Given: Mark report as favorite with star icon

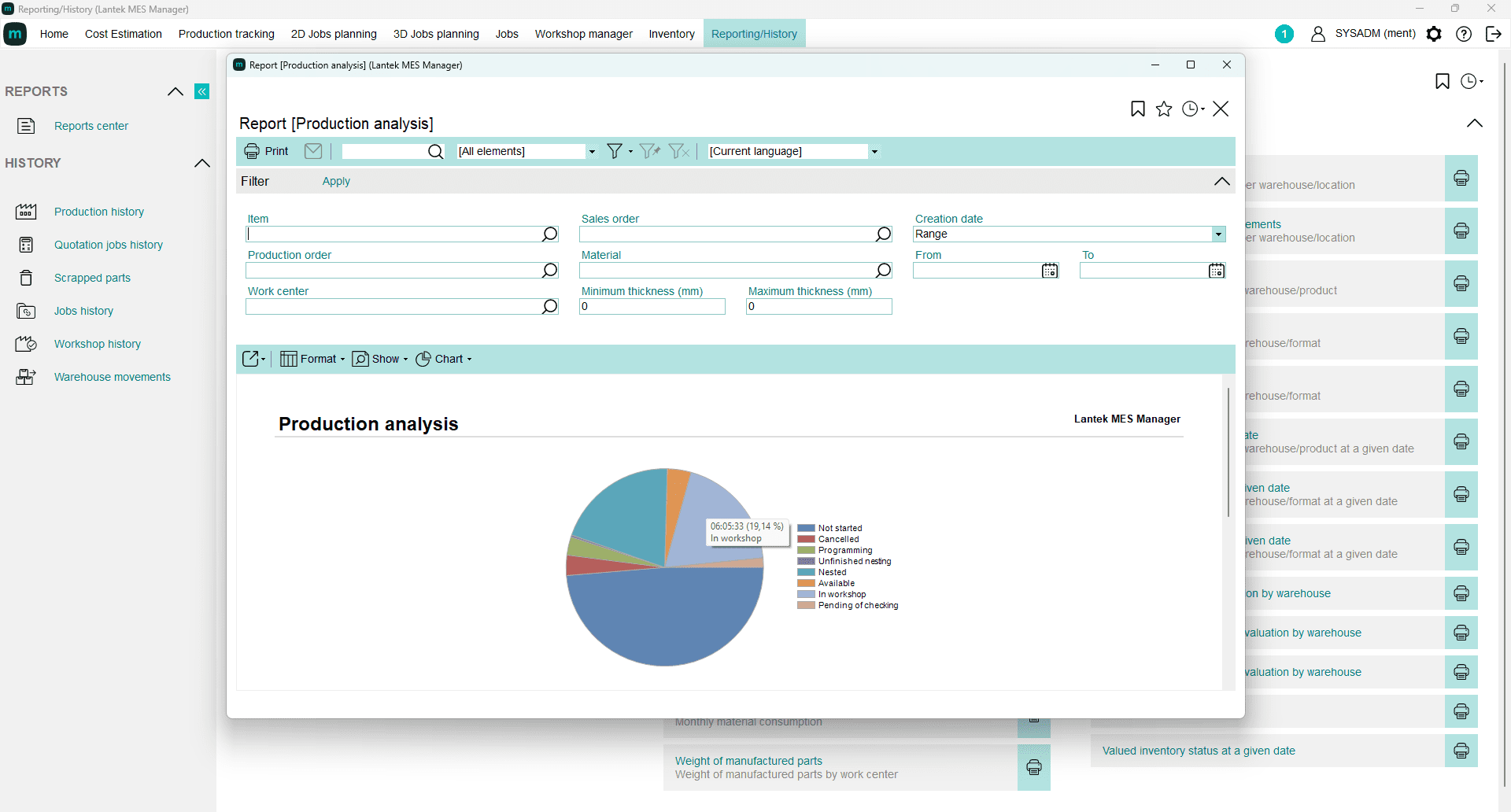Looking at the screenshot, I should [x=1164, y=109].
